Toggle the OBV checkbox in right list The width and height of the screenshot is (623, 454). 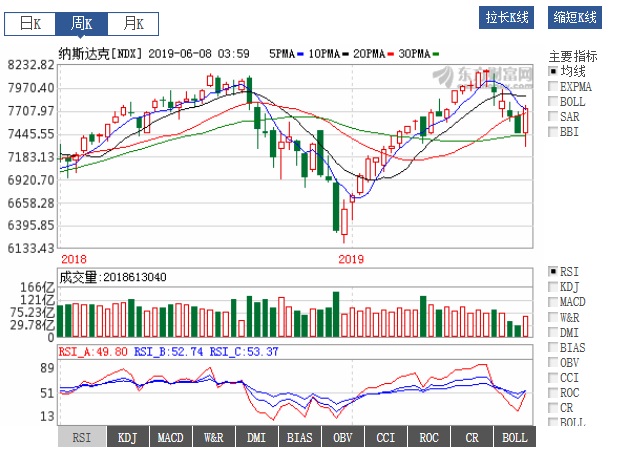[x=553, y=362]
